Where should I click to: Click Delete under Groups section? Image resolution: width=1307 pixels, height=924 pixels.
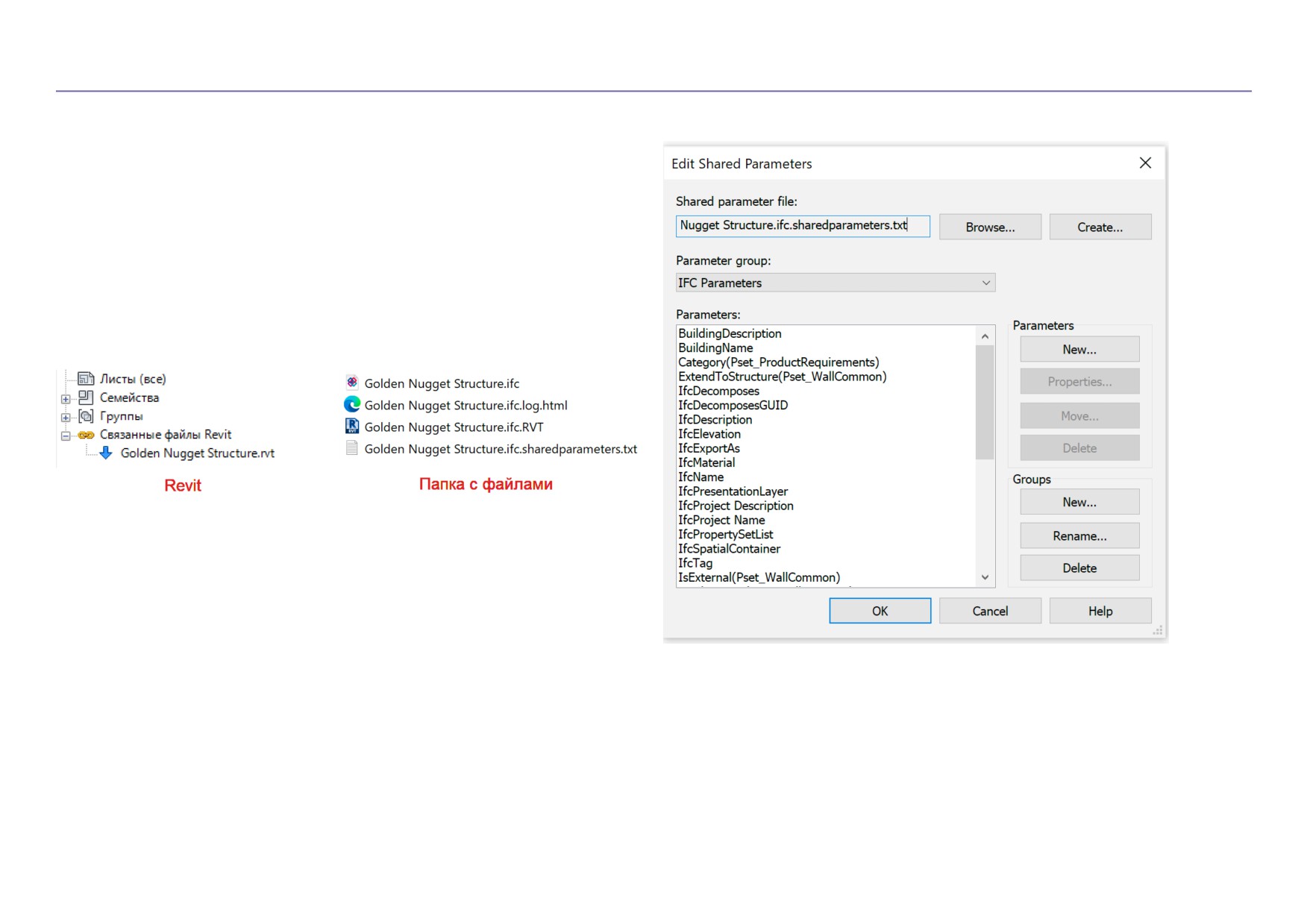coord(1079,568)
